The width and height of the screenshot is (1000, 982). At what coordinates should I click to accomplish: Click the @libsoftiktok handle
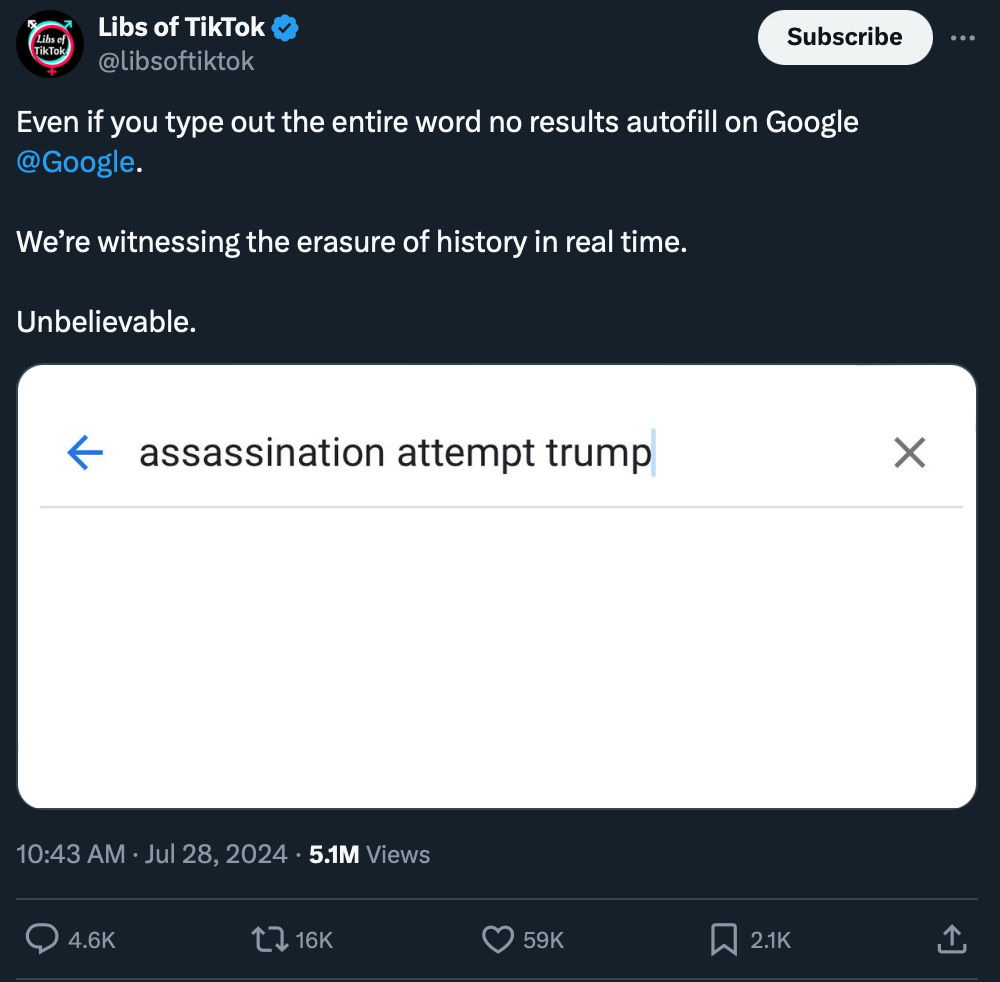[x=176, y=61]
